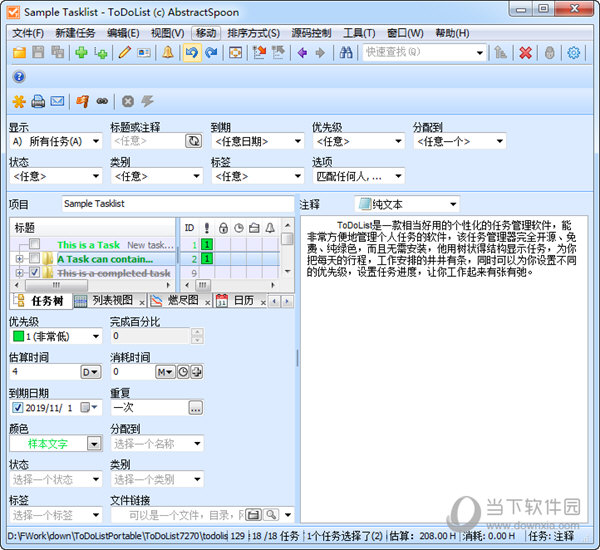
Task: Open preferences with the gear icon
Action: click(x=574, y=53)
